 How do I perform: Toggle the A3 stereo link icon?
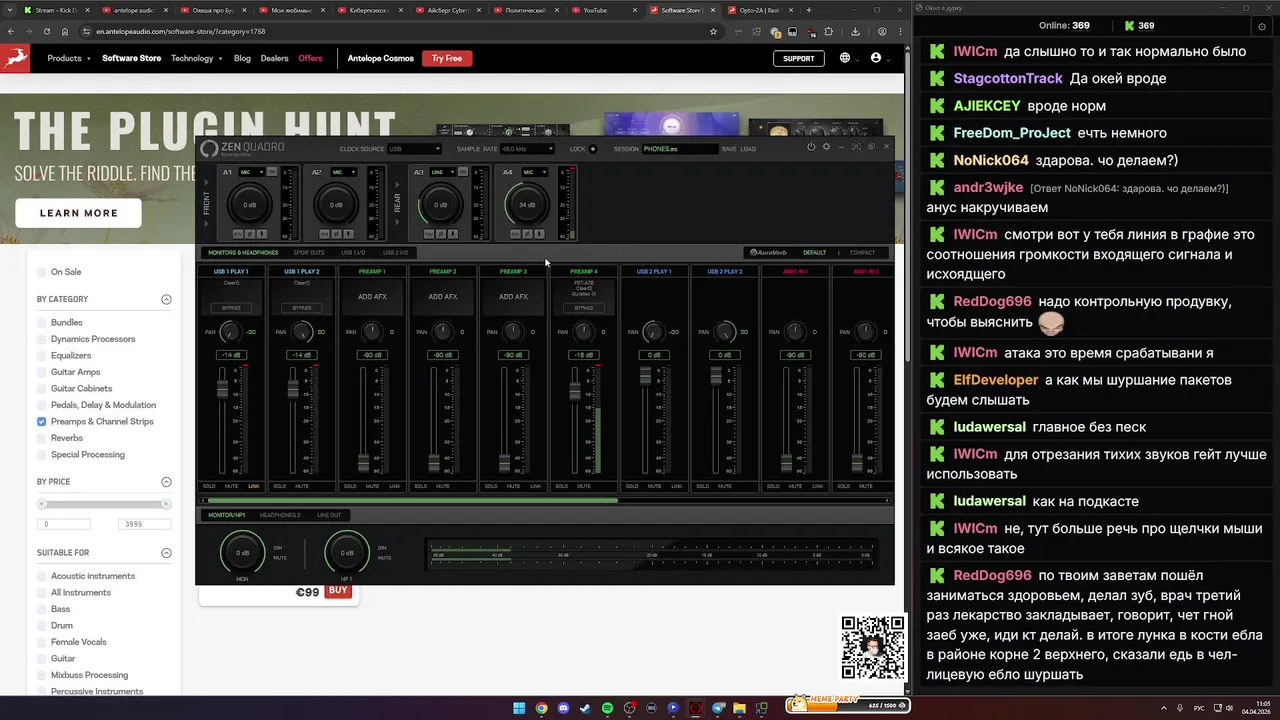(463, 172)
